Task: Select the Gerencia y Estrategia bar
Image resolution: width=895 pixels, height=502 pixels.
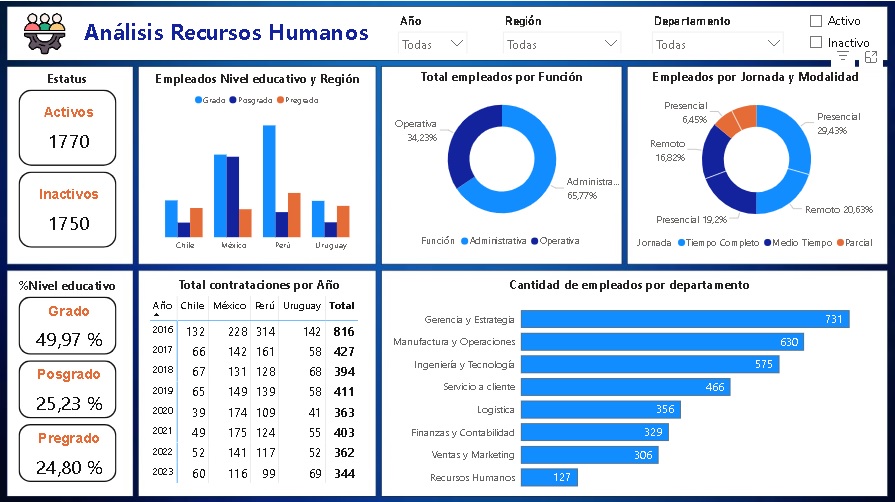Action: pos(685,319)
